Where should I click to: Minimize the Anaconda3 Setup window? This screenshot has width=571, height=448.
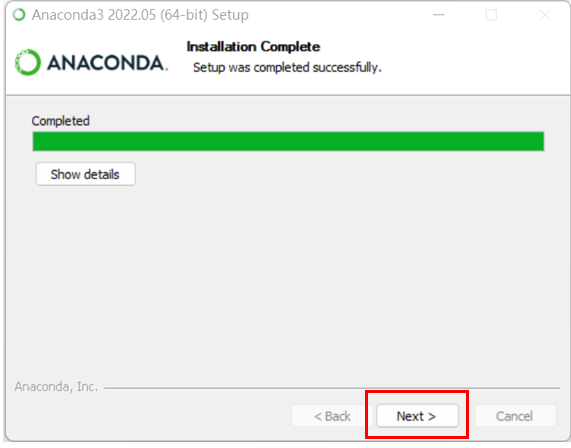tap(439, 15)
